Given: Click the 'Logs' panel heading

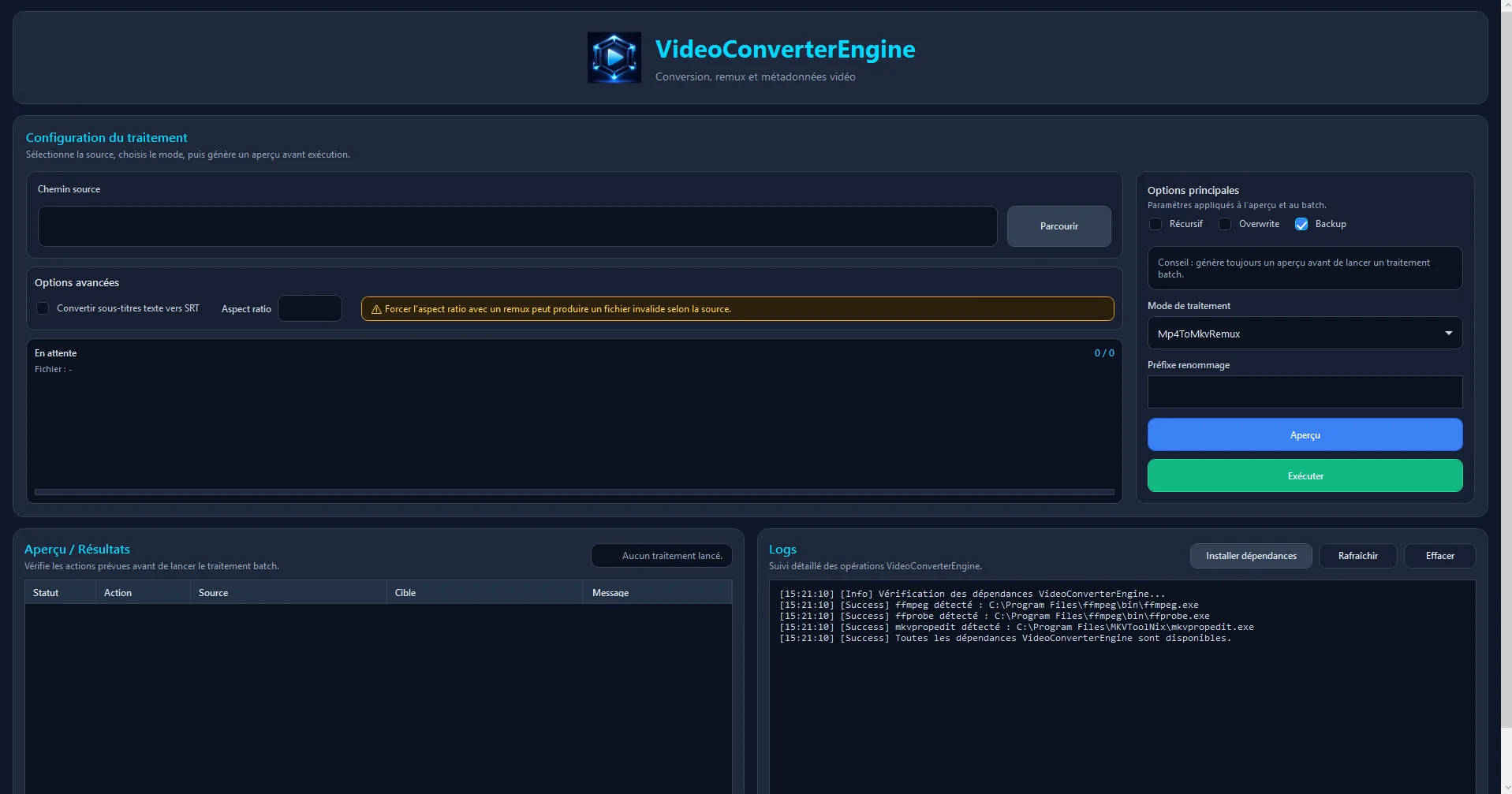Looking at the screenshot, I should (x=782, y=549).
